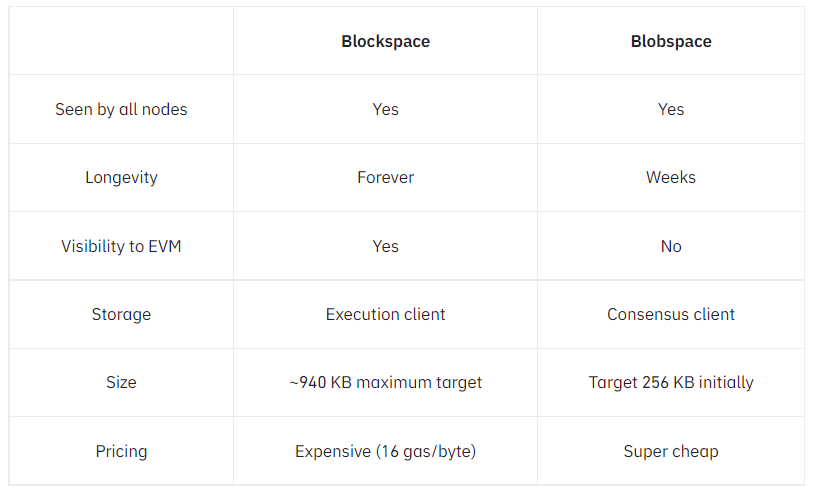The image size is (816, 496).
Task: Click the '~940 KB maximum target' cell
Action: click(385, 382)
